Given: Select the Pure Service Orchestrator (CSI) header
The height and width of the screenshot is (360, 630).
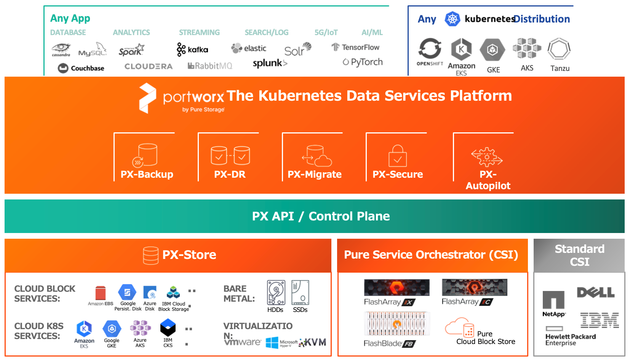Looking at the screenshot, I should [432, 256].
